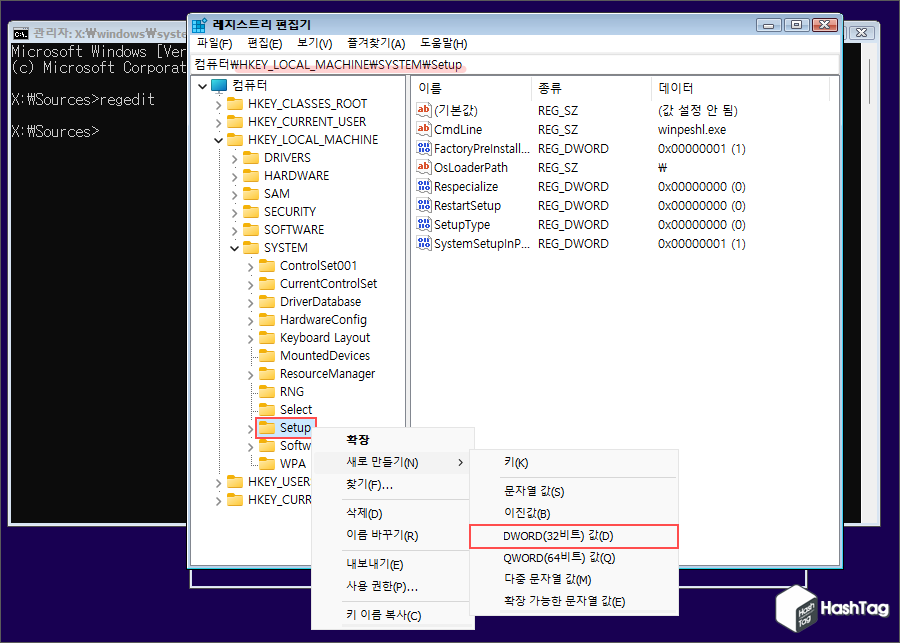Minimize the Registry Editor window
The image size is (900, 643).
[769, 25]
